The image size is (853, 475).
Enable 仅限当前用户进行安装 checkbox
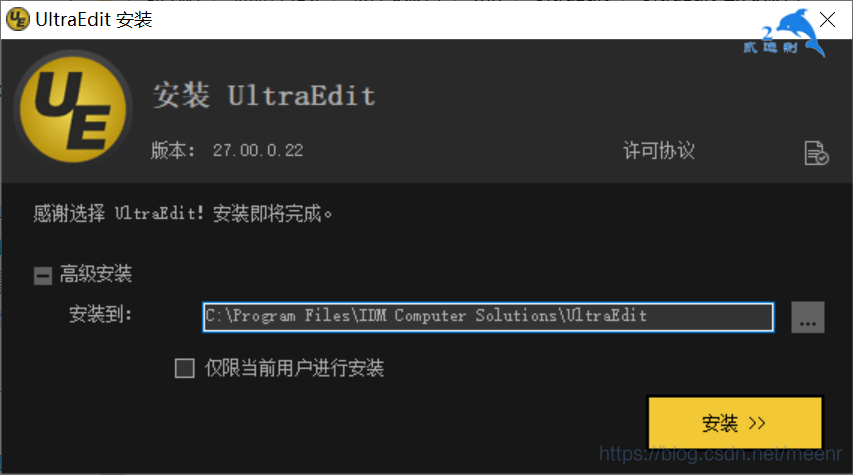(185, 368)
